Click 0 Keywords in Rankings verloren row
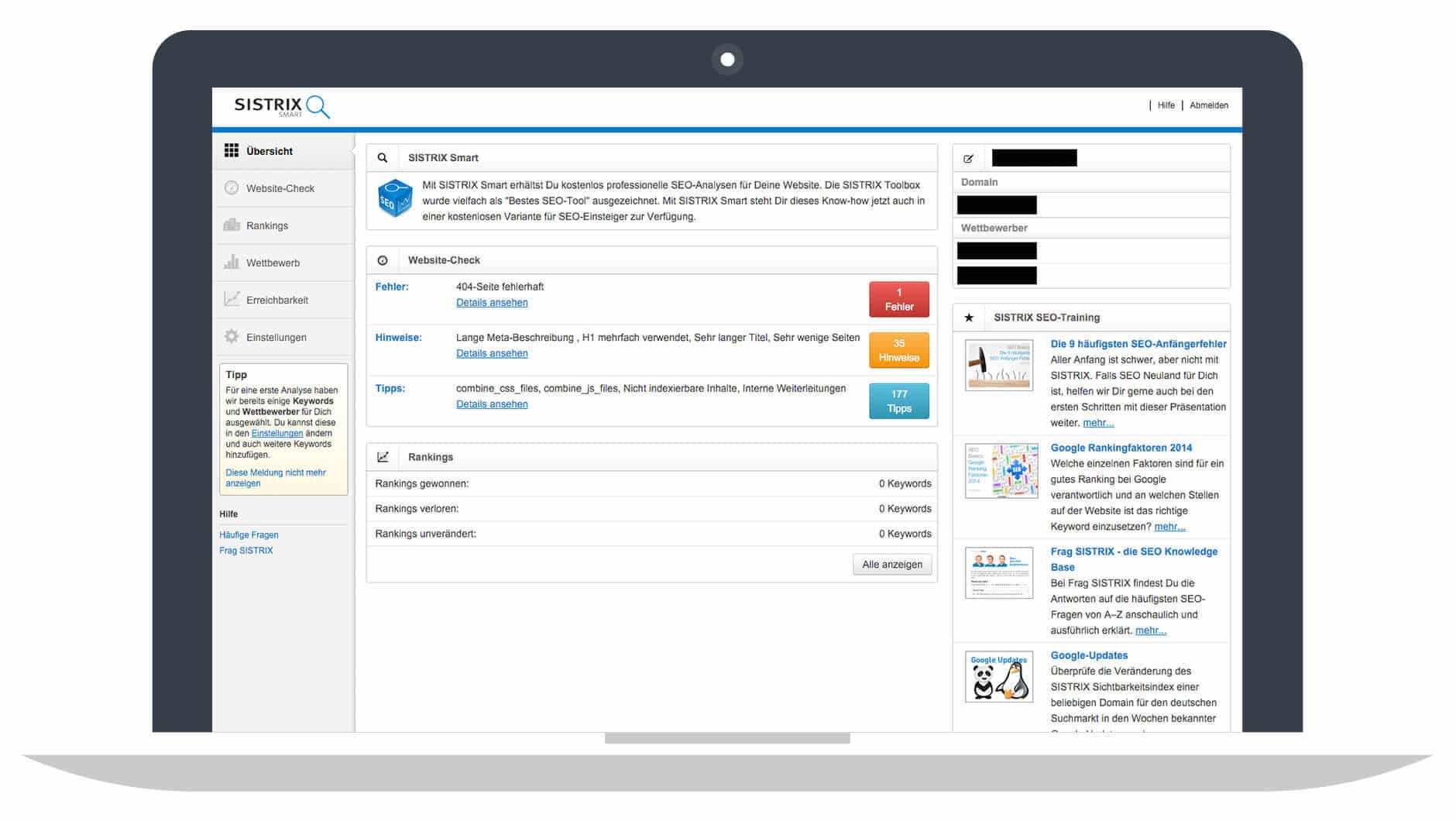 tap(905, 509)
